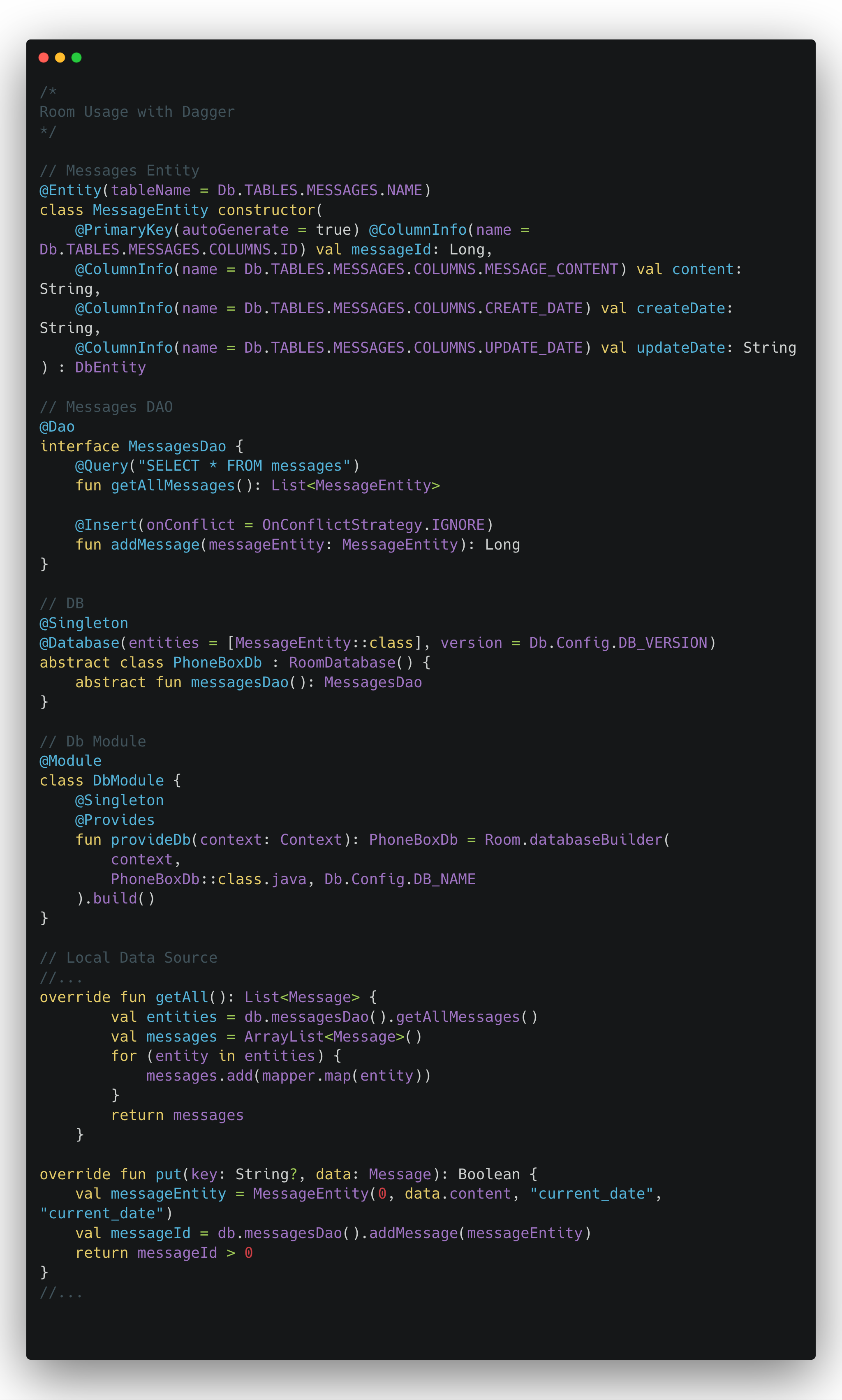Viewport: 842px width, 1400px height.
Task: Click the @Insert annotation
Action: tap(106, 525)
